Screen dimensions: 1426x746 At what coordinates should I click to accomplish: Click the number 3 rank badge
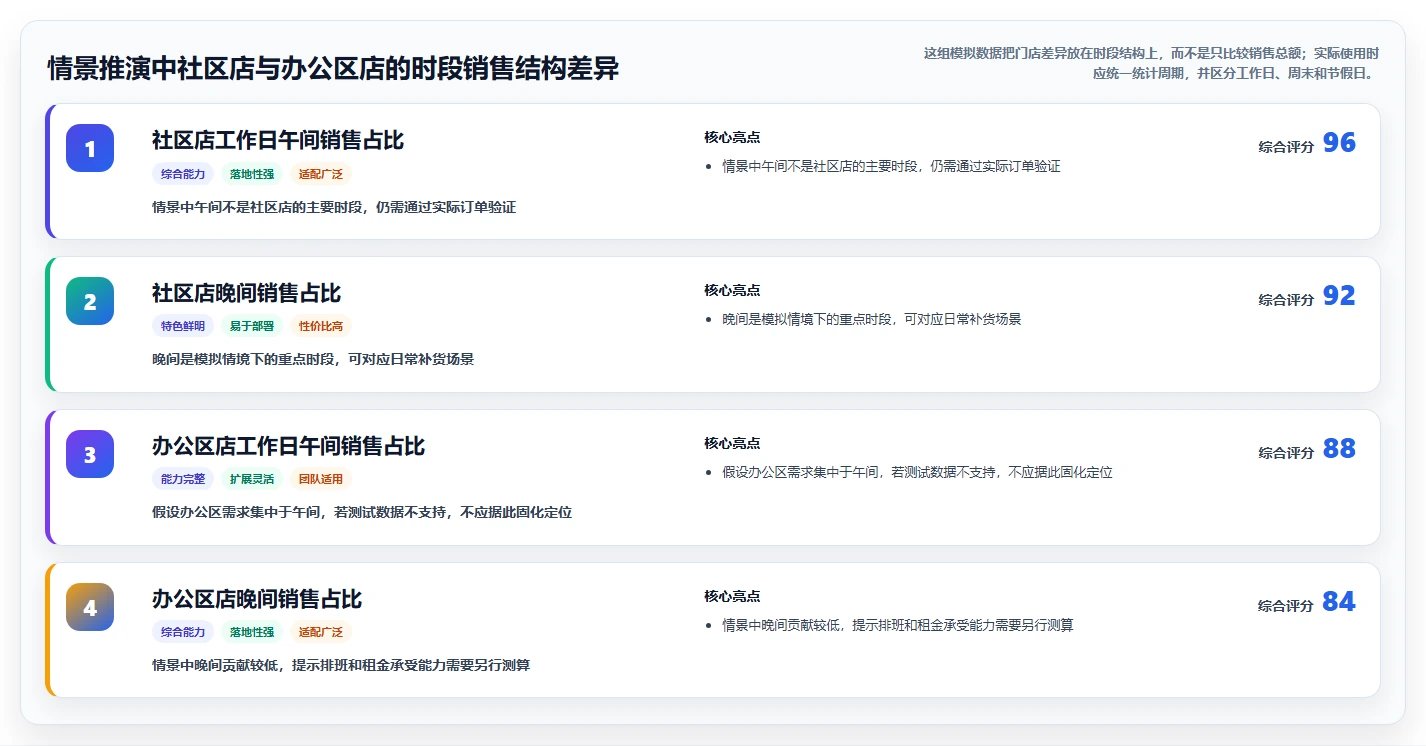point(90,454)
